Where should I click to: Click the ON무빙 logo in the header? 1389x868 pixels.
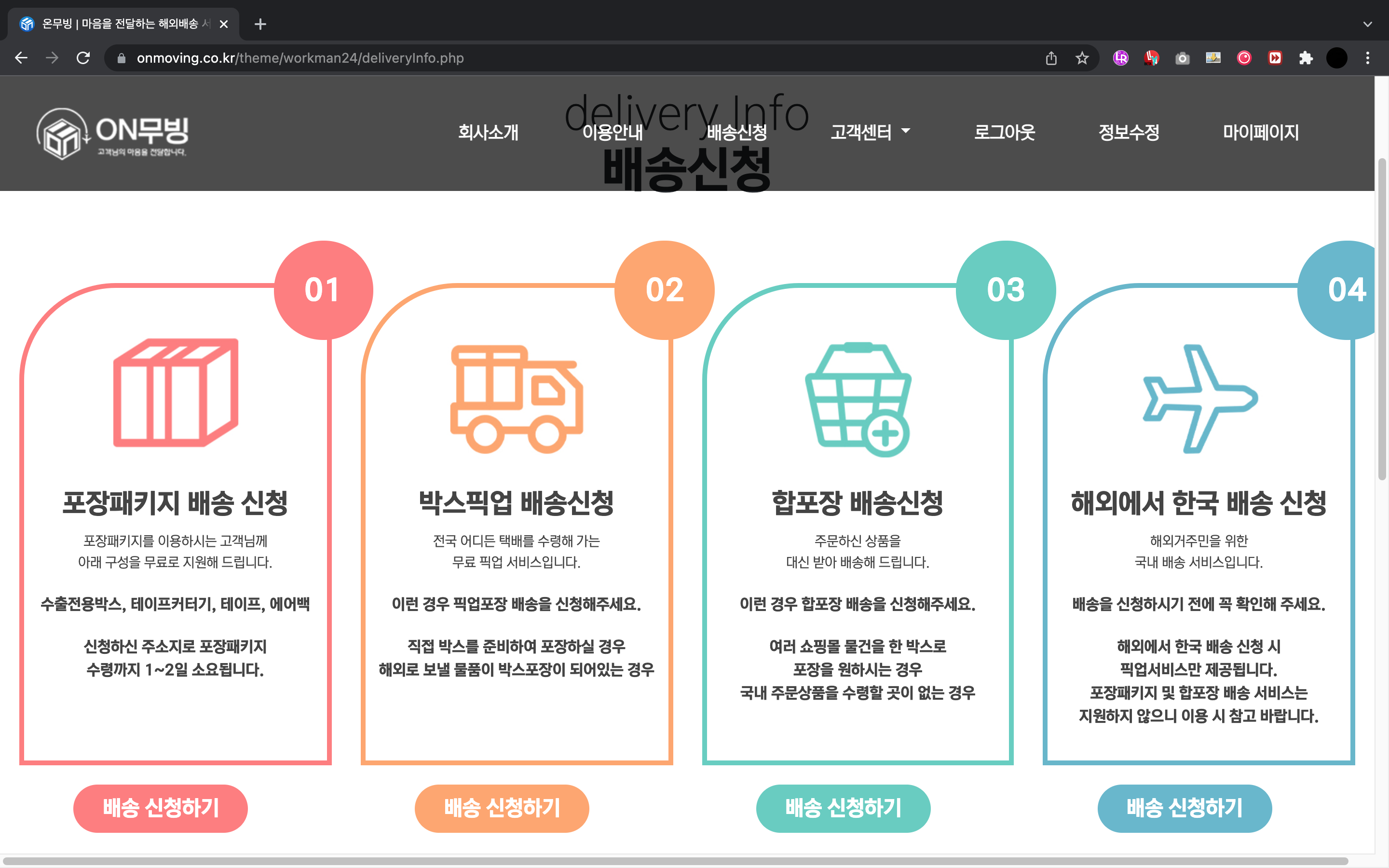click(x=112, y=133)
